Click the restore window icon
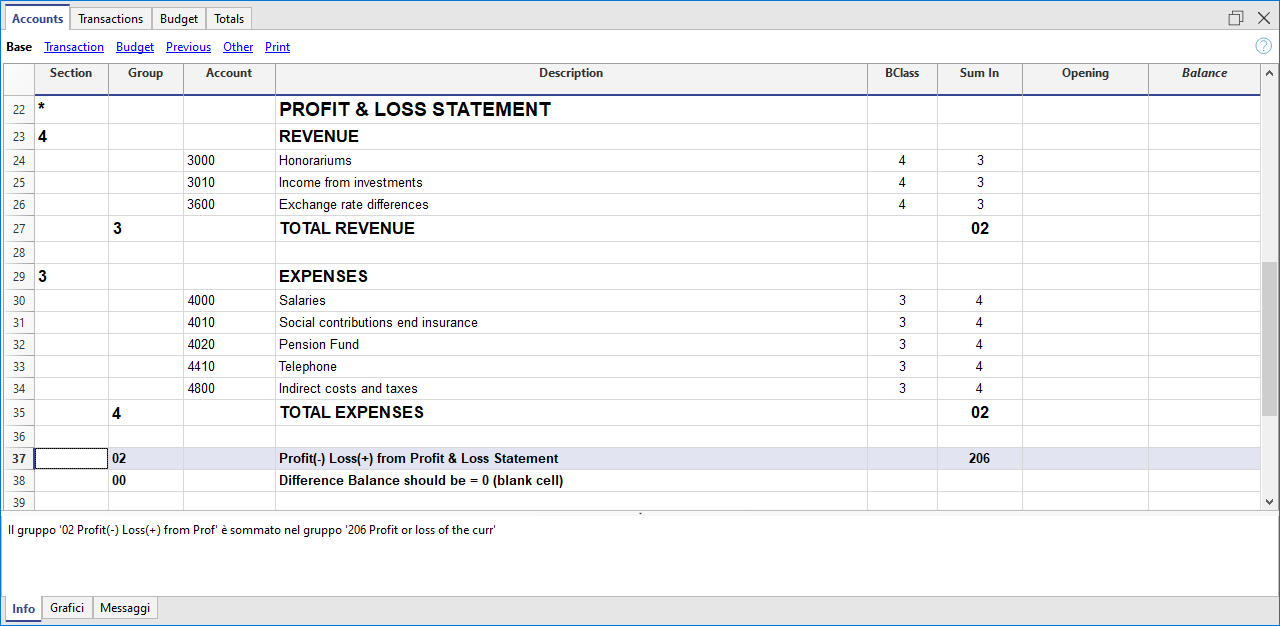This screenshot has height=626, width=1280. (x=1236, y=18)
